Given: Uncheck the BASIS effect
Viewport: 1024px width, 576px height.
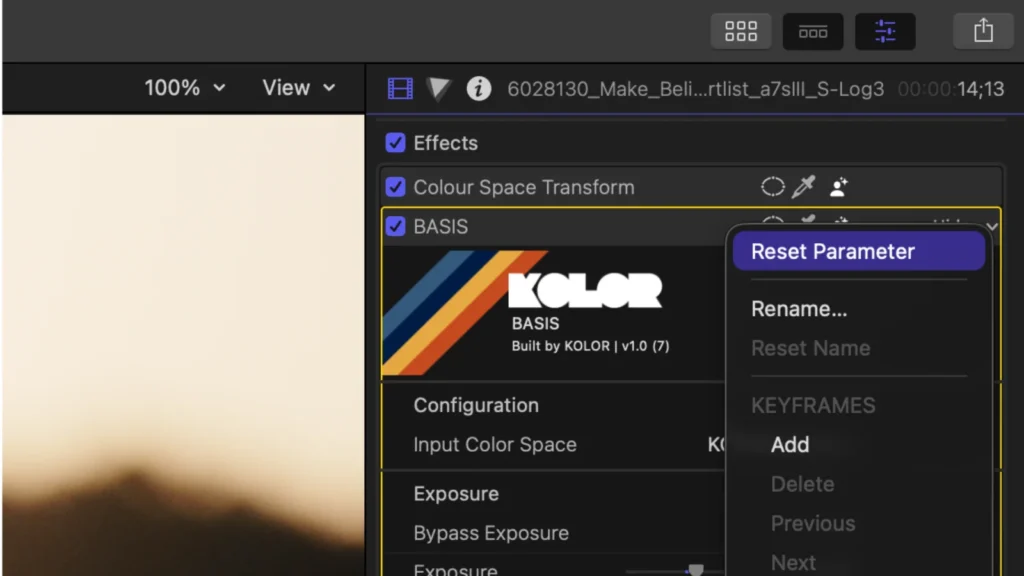Looking at the screenshot, I should tap(395, 226).
